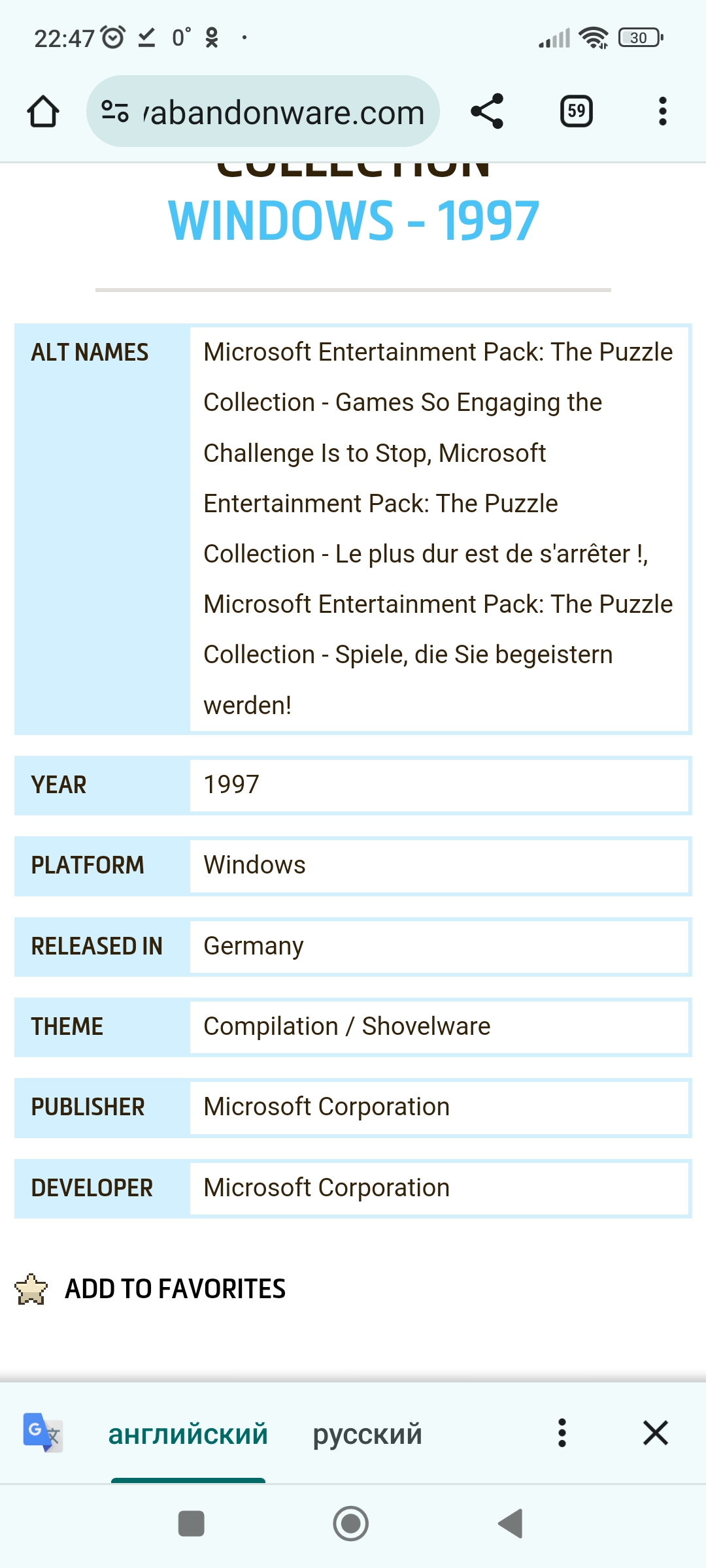Screen dimensions: 706x1568
Task: Click the Windows - 1997 heading link
Action: pos(353,221)
